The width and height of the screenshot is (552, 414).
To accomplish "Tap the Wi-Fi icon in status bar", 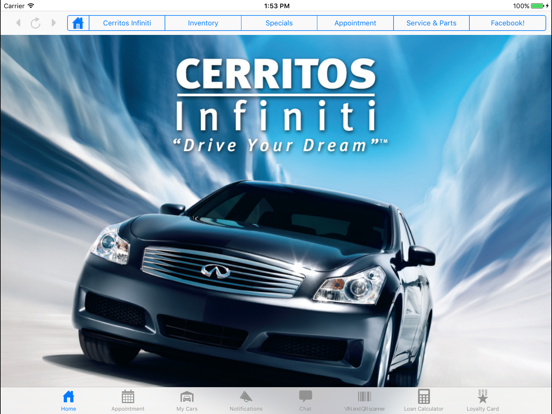I will click(x=31, y=6).
